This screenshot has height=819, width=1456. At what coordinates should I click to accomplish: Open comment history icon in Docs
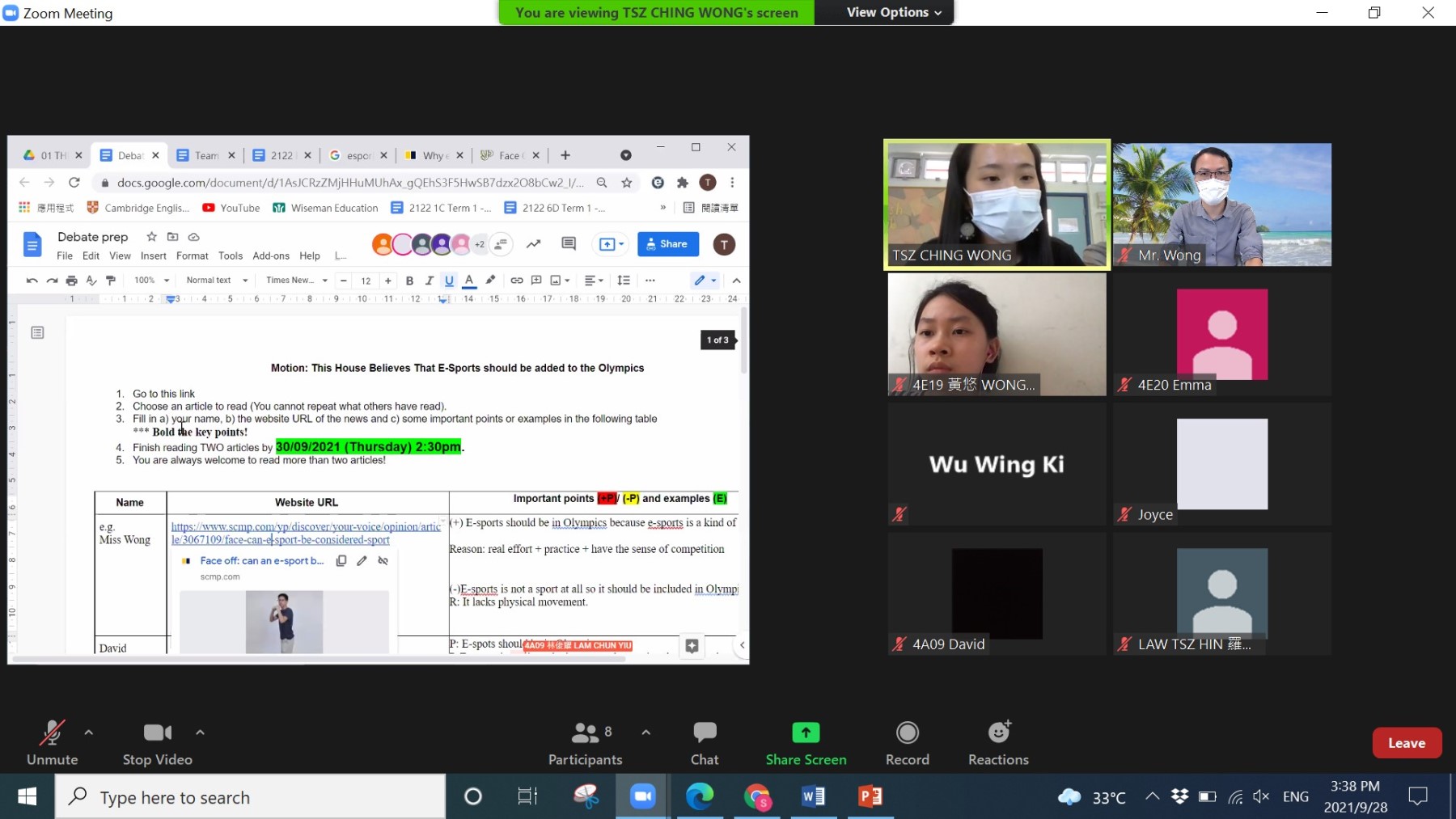[569, 244]
